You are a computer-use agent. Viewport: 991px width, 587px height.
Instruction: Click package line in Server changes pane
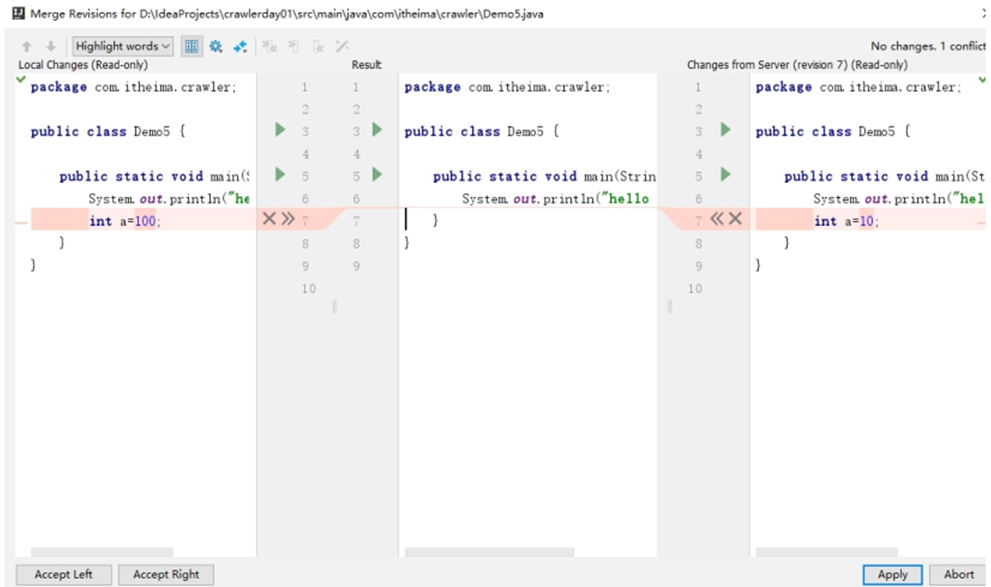(858, 87)
